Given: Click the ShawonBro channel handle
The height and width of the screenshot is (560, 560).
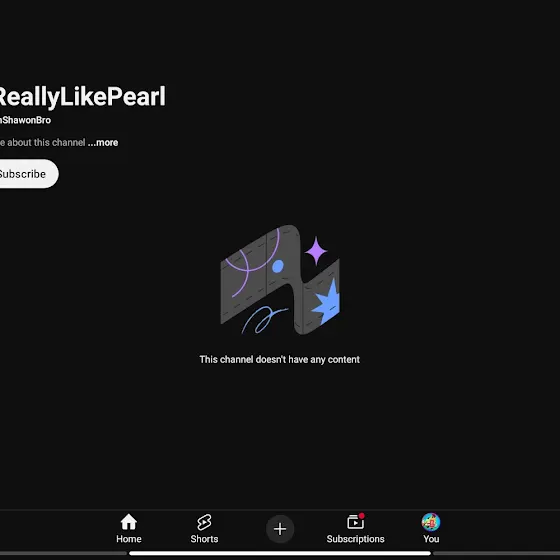Looking at the screenshot, I should point(25,120).
